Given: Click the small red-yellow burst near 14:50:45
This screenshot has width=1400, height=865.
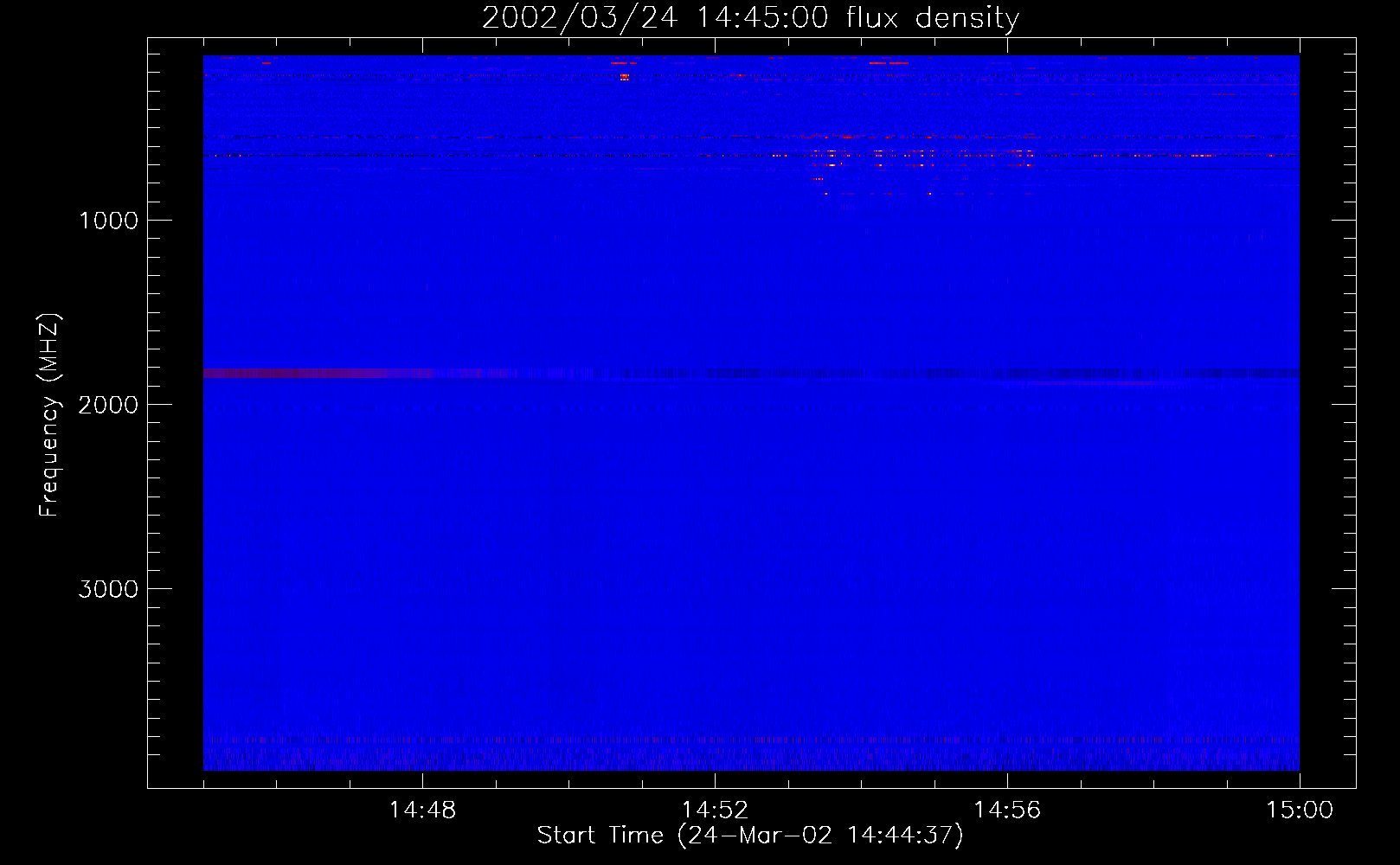Looking at the screenshot, I should click(624, 77).
